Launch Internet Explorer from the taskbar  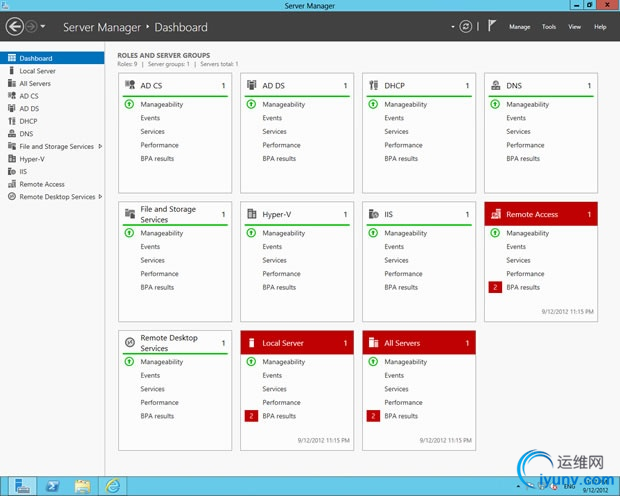coord(113,486)
